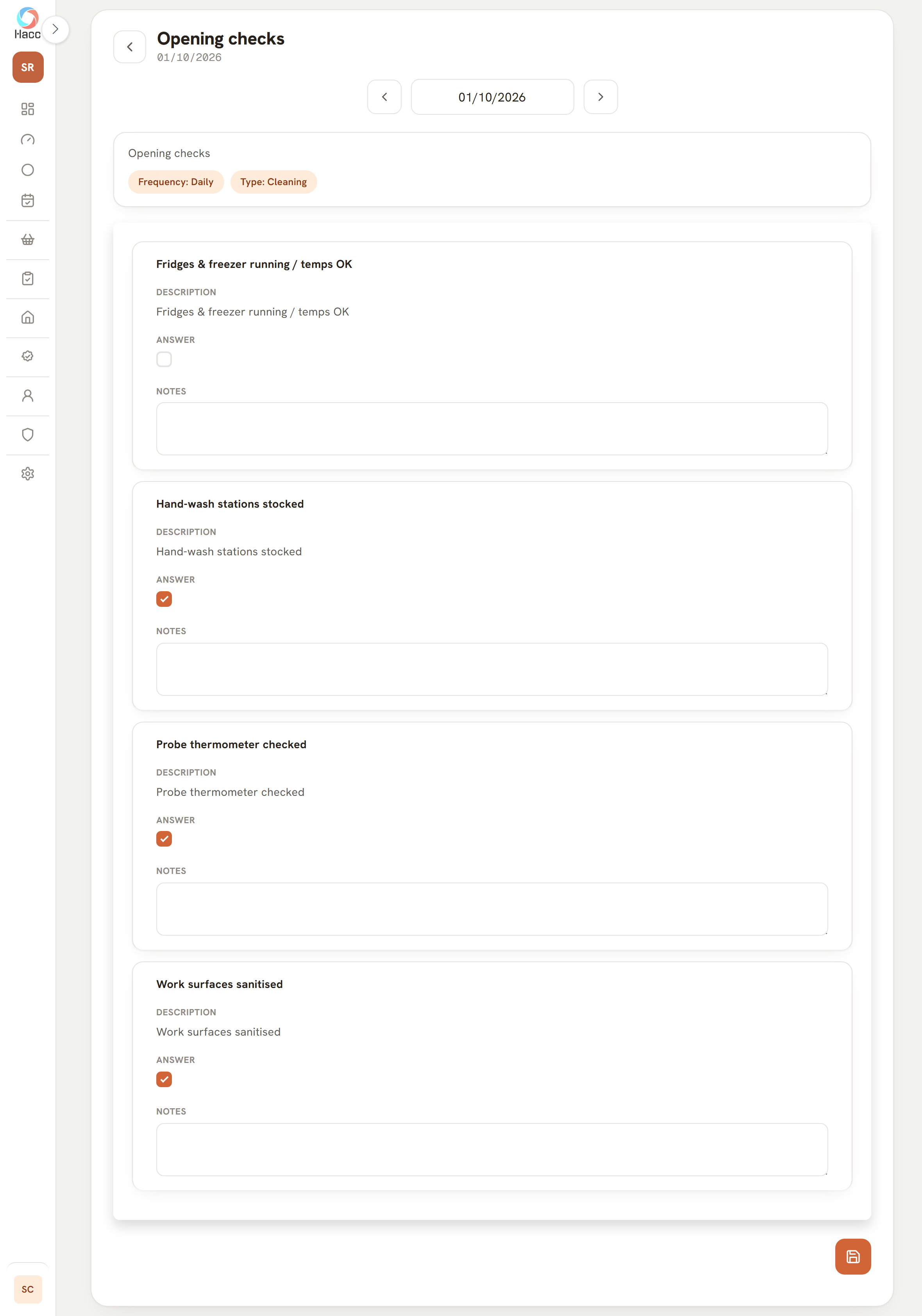This screenshot has height=1316, width=922.
Task: Tick the Fridges & freezer answer checkbox
Action: tap(164, 359)
